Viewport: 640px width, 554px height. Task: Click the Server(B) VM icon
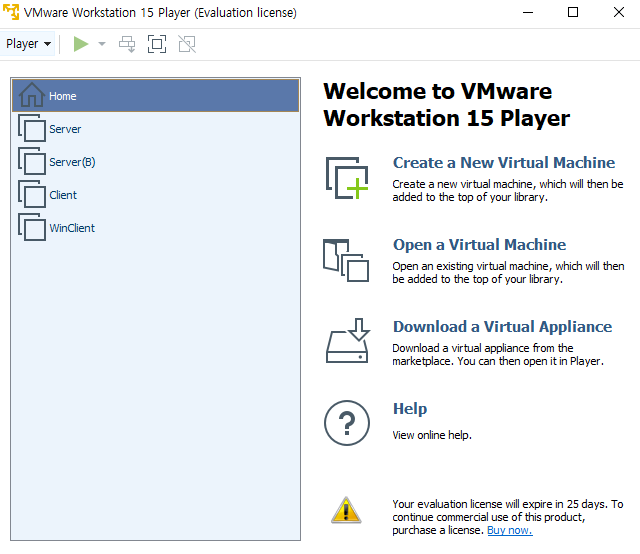[32, 161]
